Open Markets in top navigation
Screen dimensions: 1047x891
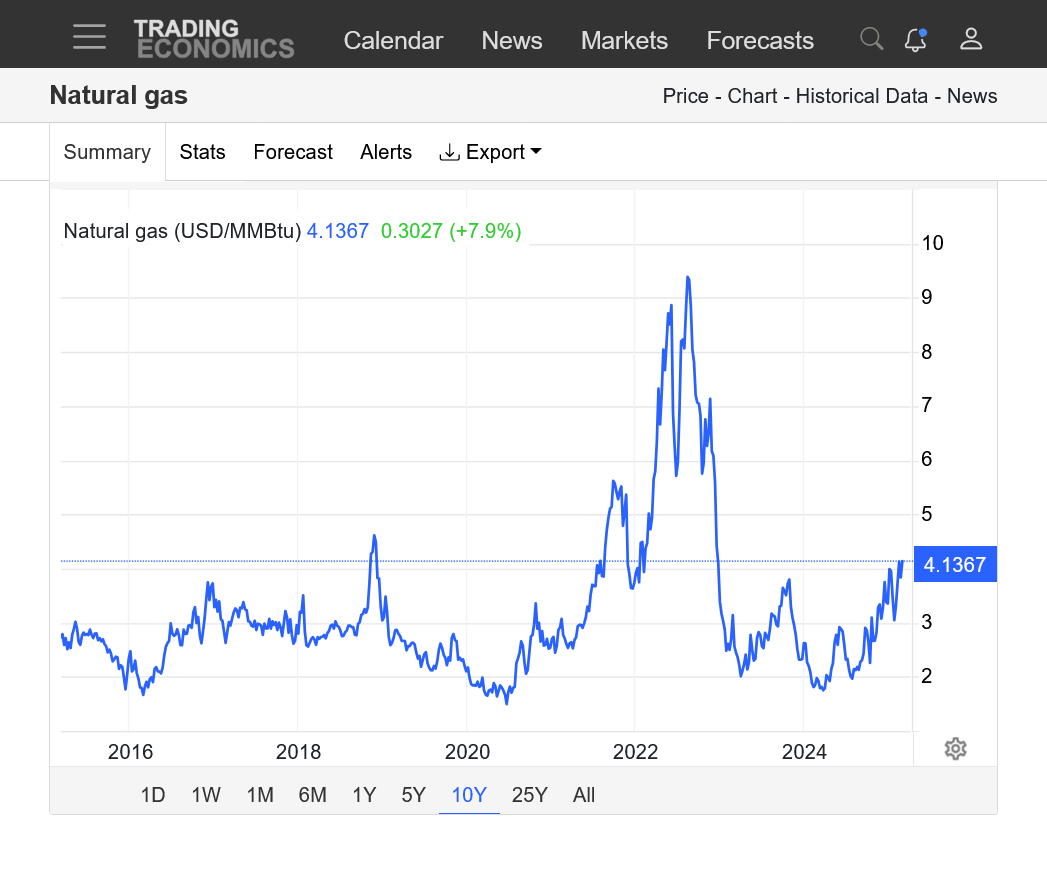pos(624,41)
